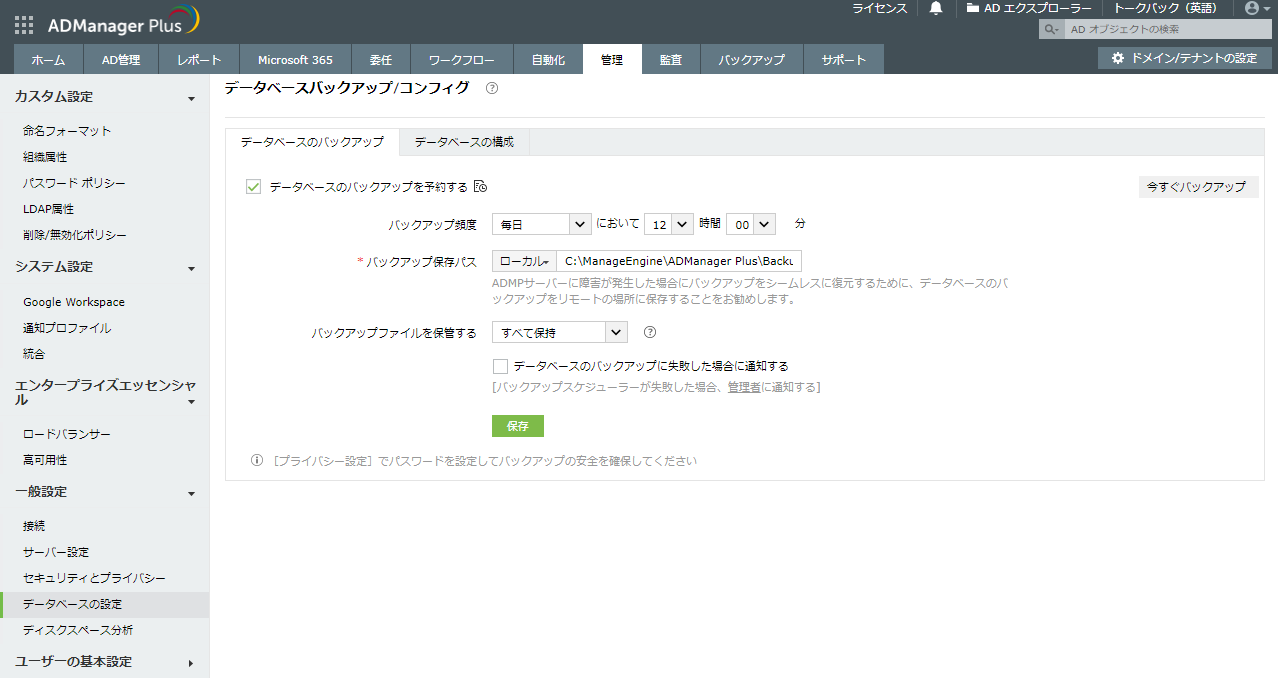Open the レポート top menu tab

coord(199,60)
